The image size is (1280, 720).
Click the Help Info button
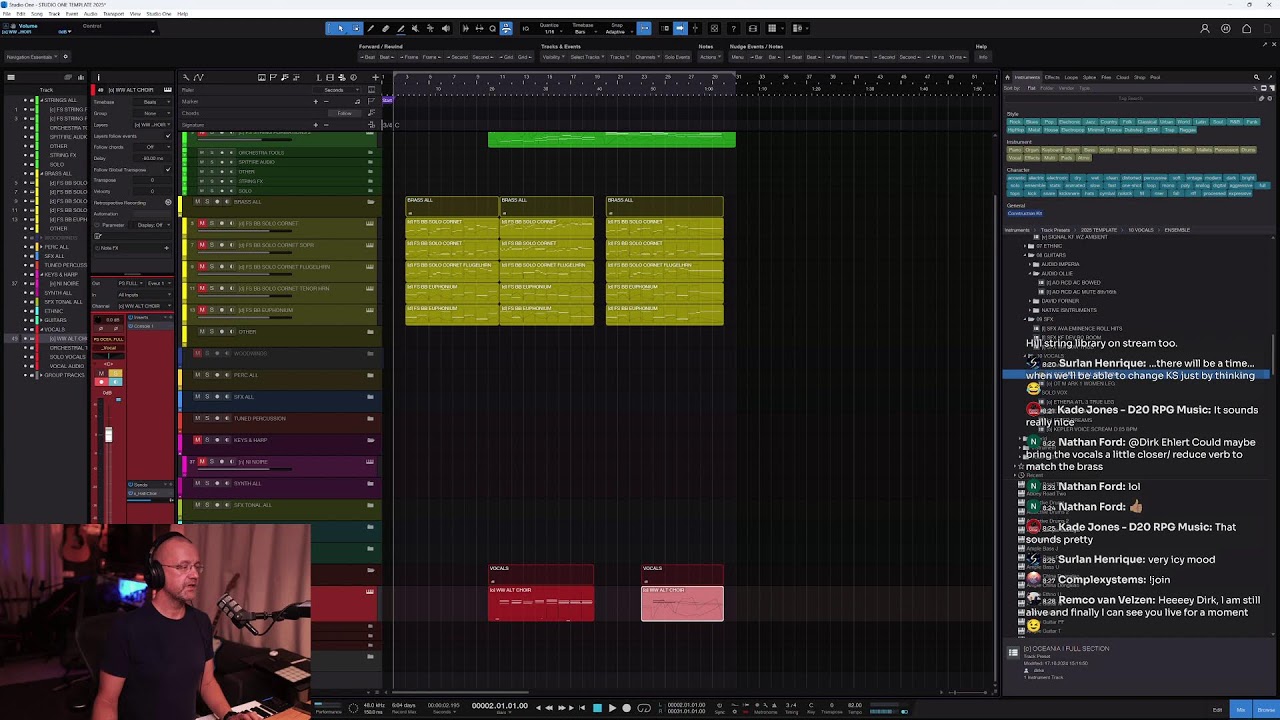coord(983,57)
